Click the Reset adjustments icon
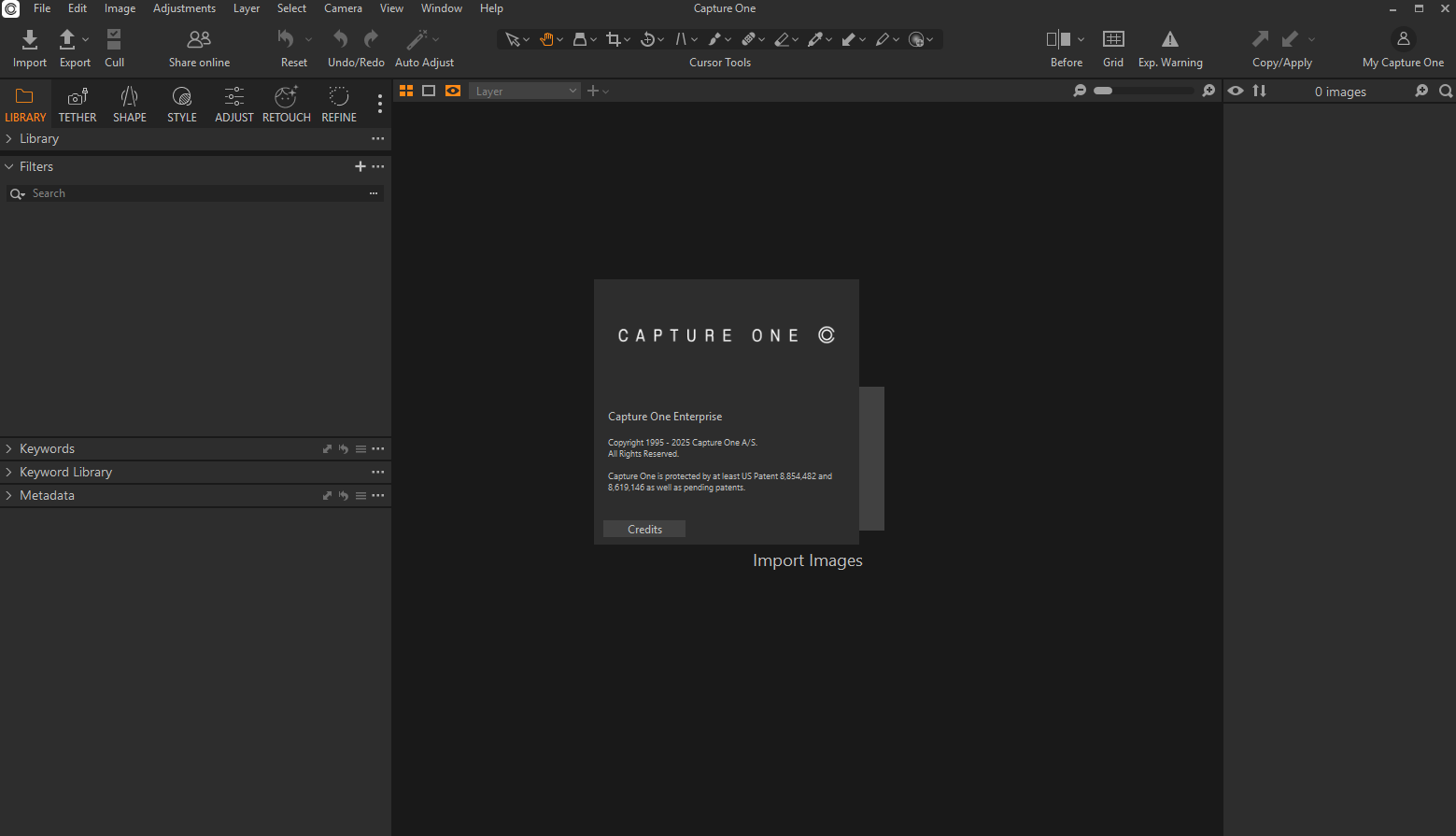1456x836 pixels. tap(286, 38)
